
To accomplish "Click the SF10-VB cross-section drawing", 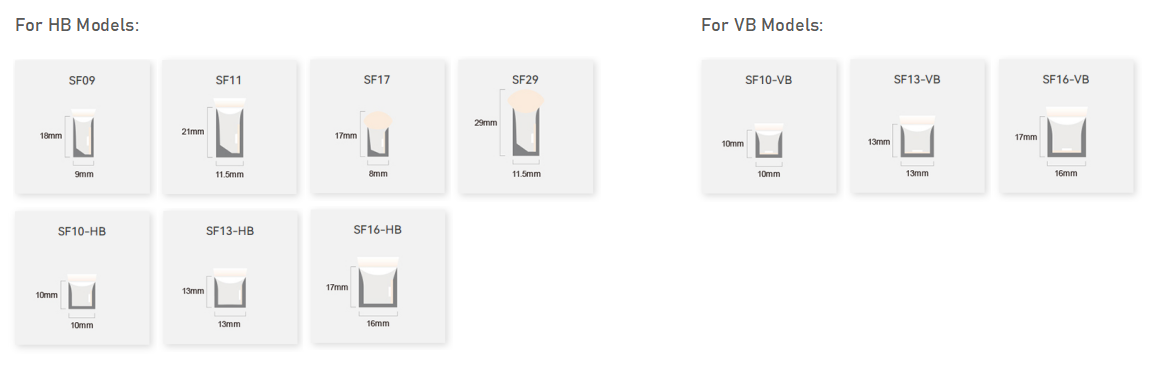I will pyautogui.click(x=768, y=141).
